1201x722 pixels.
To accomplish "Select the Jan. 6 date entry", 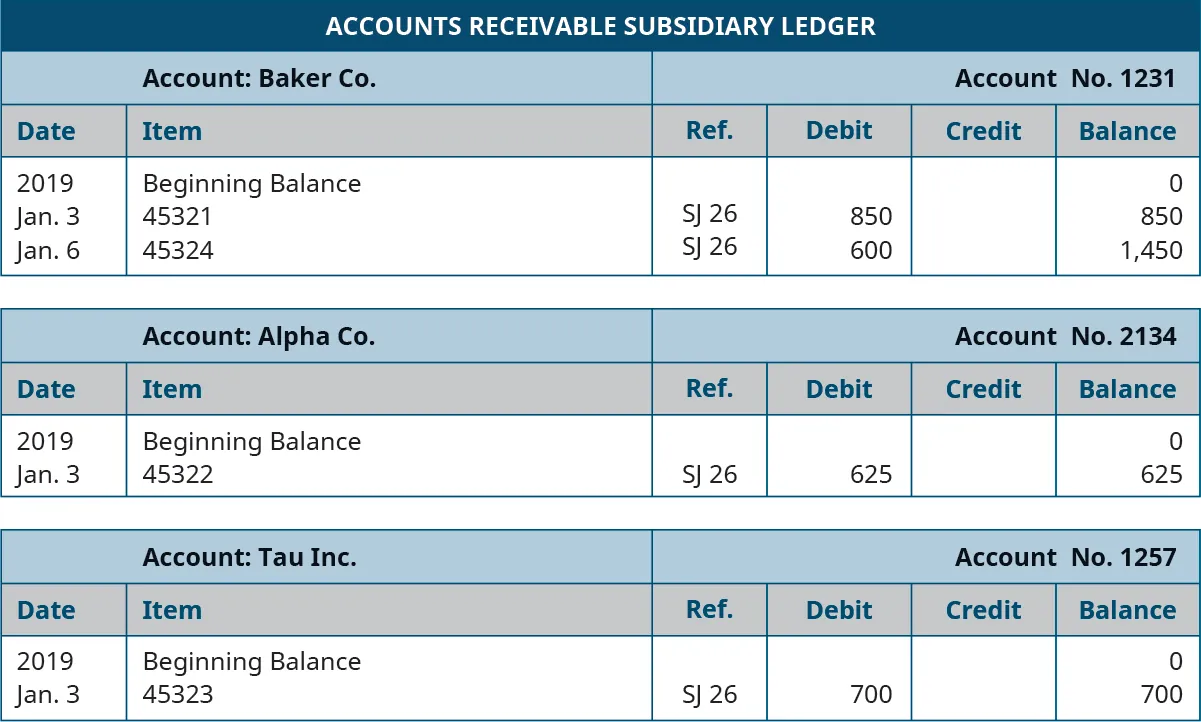I will point(48,250).
